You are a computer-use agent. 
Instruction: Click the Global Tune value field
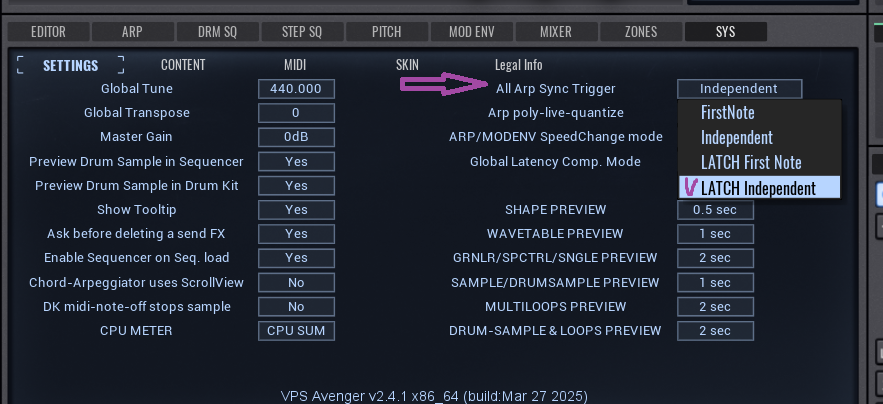296,89
